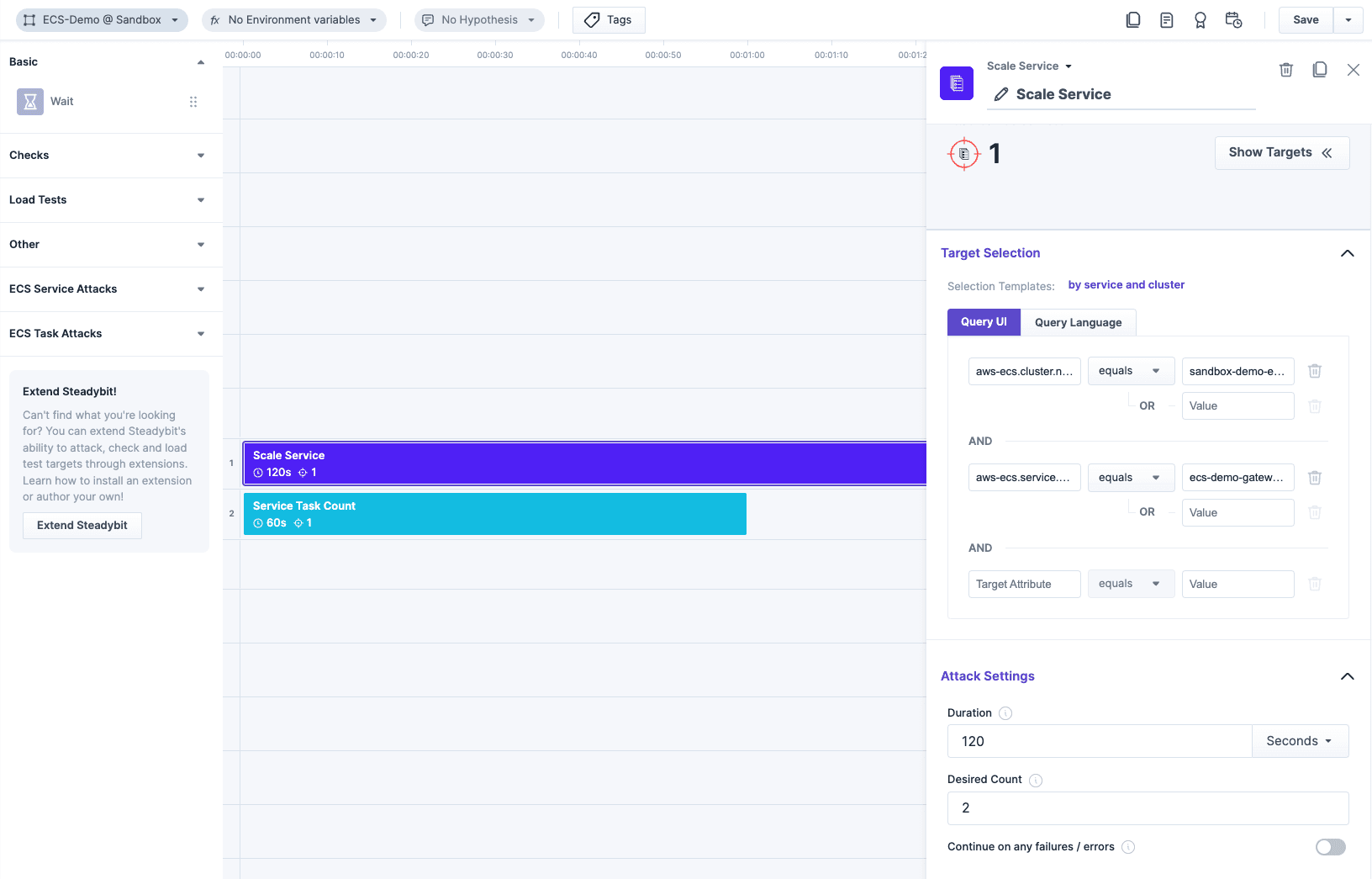Switch to the Query Language tab
1372x879 pixels.
1077,322
